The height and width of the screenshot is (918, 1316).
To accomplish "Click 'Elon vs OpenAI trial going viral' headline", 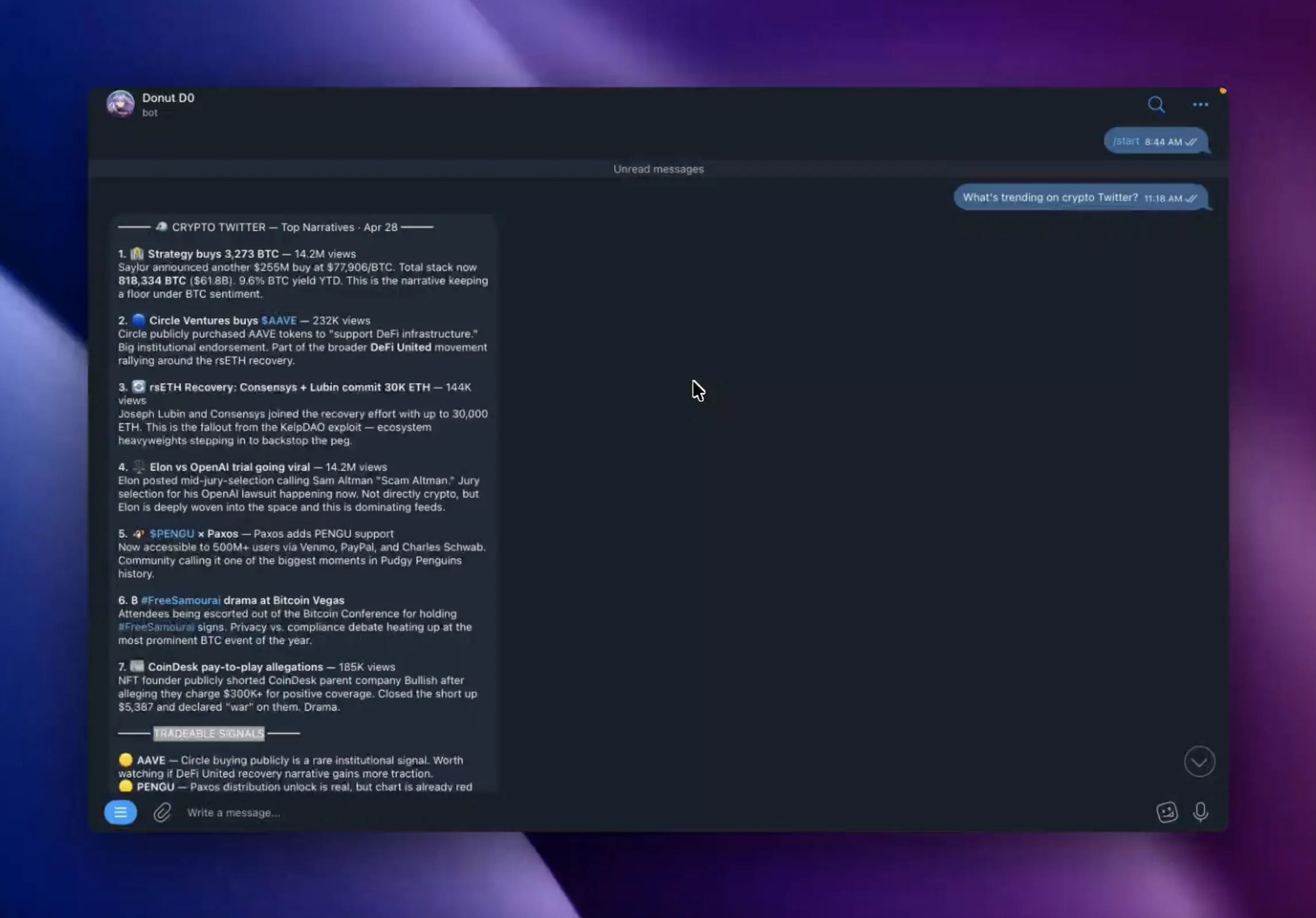I will tap(229, 467).
